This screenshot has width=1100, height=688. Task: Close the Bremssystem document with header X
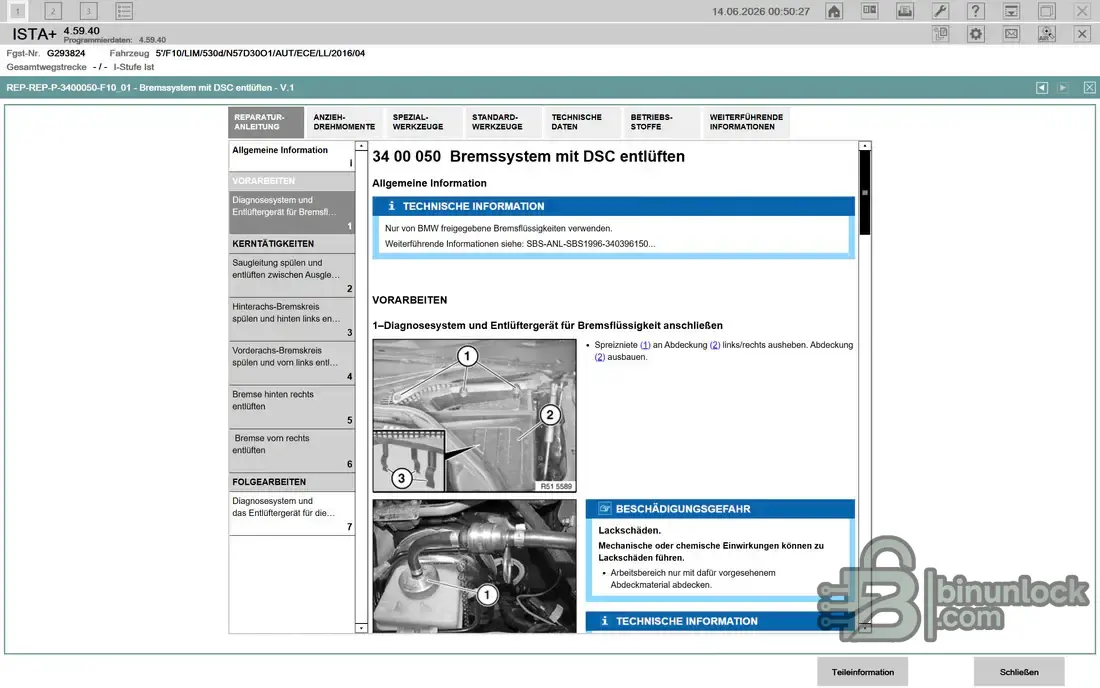pyautogui.click(x=1089, y=88)
